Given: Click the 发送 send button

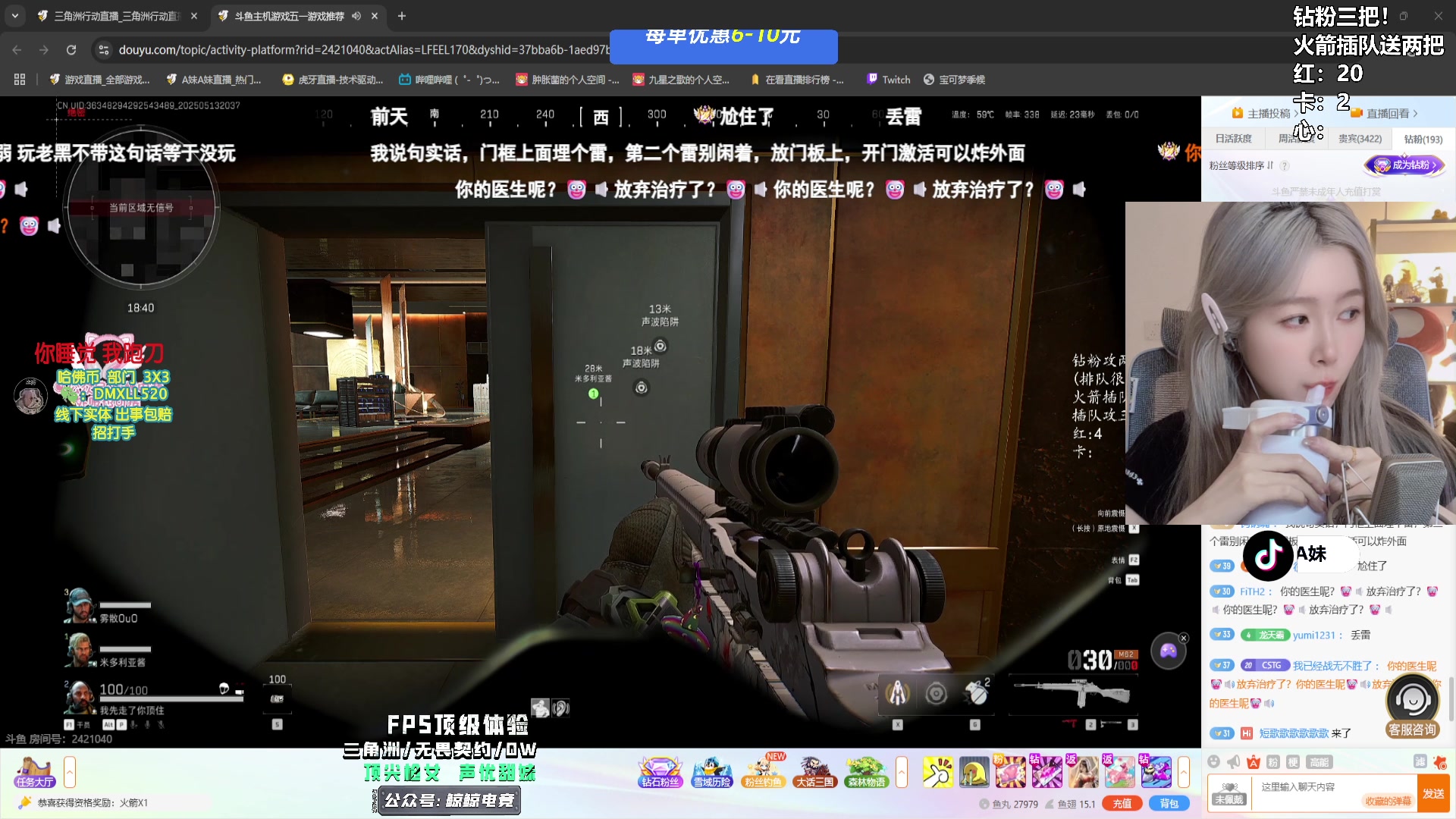Looking at the screenshot, I should [x=1433, y=793].
